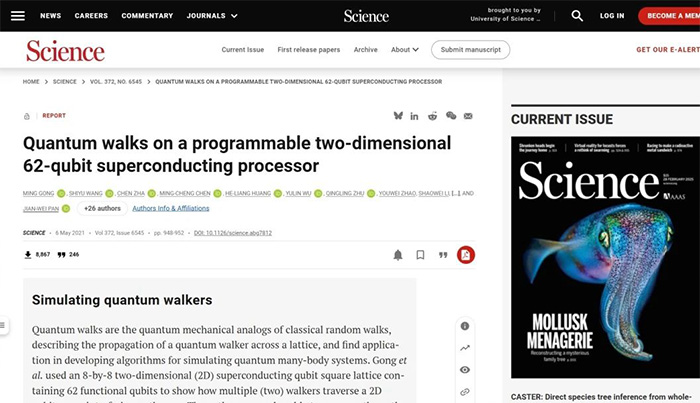Click ORCID icon next to Ming-Cheng Chen
The height and width of the screenshot is (403, 700).
point(217,193)
